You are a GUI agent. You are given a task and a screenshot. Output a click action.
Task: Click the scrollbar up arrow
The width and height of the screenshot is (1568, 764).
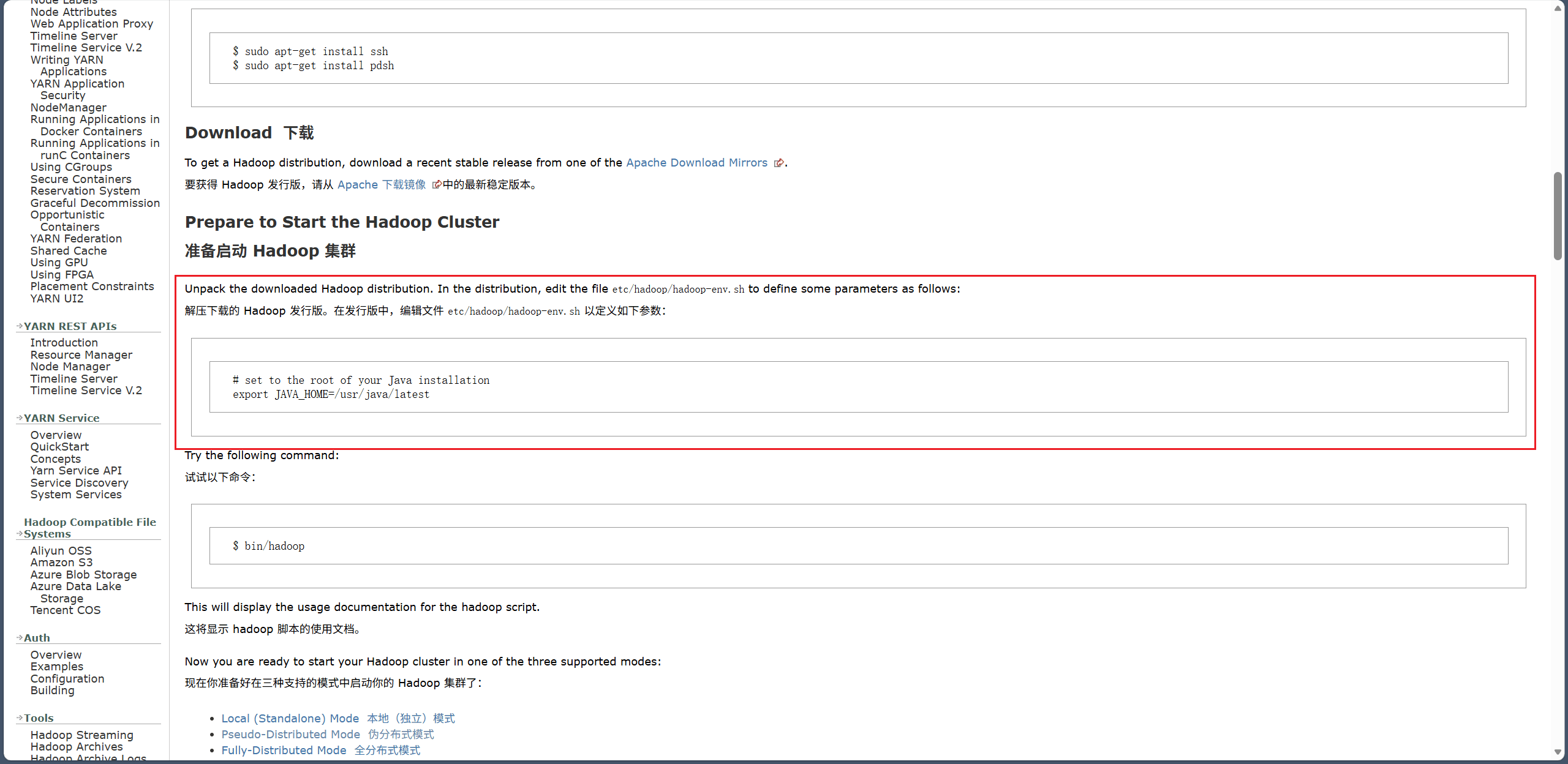(1558, 8)
